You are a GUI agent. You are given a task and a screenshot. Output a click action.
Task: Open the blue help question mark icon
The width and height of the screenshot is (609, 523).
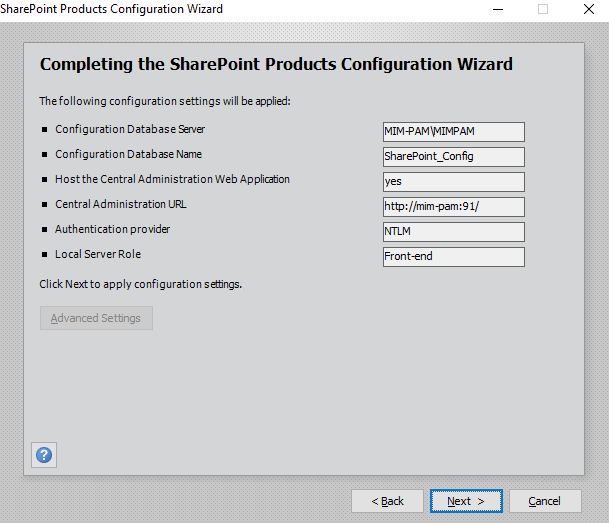pos(44,455)
